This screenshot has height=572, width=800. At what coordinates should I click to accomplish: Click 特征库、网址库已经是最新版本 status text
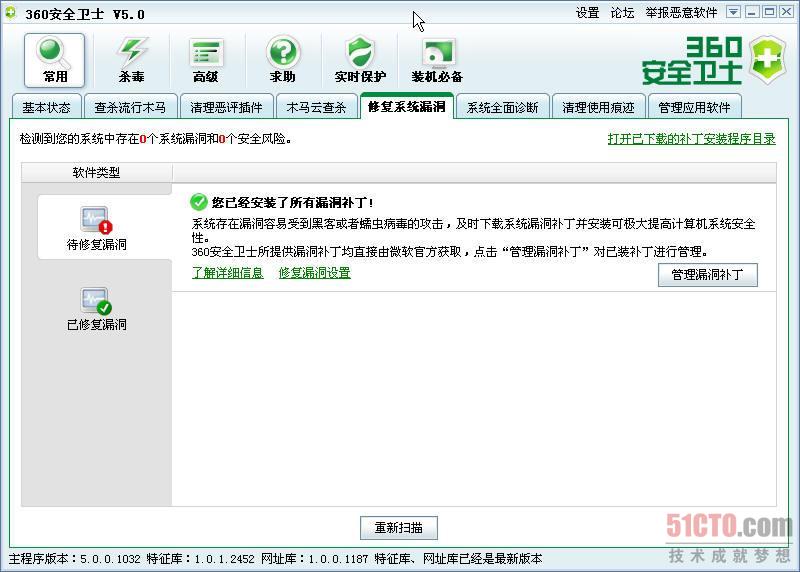pos(458,559)
